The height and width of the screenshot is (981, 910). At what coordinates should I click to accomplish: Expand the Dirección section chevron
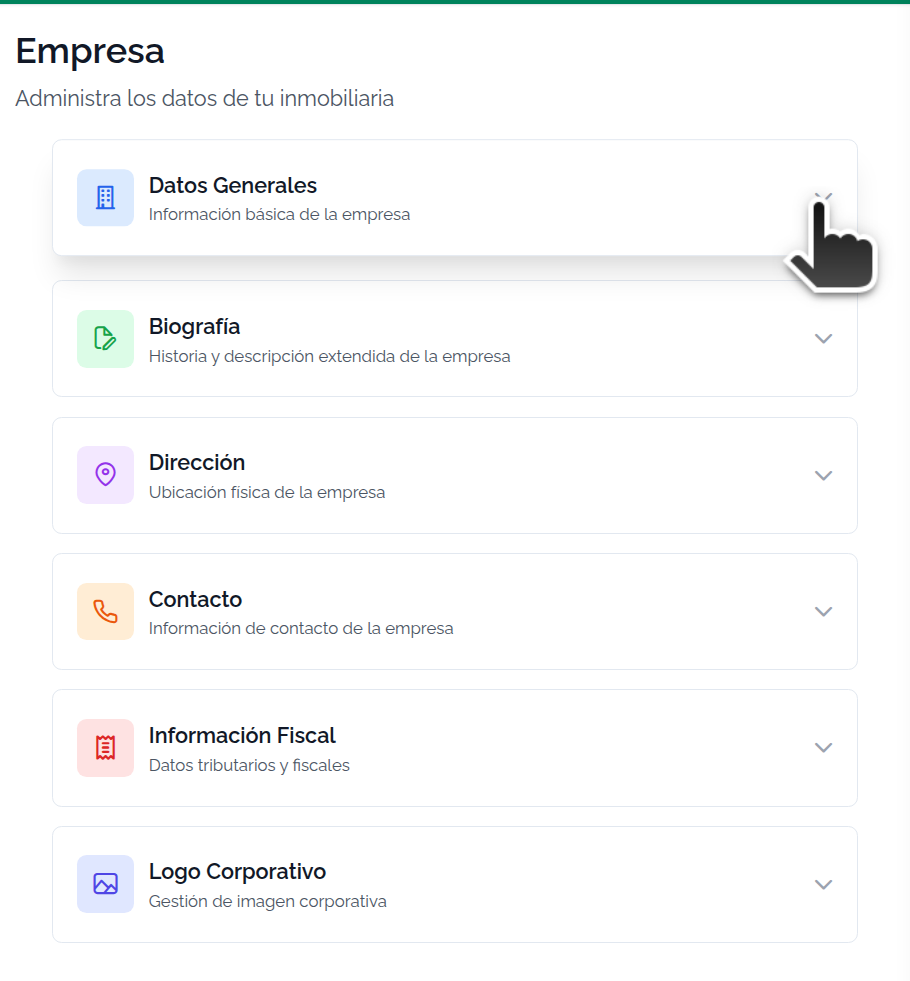click(x=823, y=475)
